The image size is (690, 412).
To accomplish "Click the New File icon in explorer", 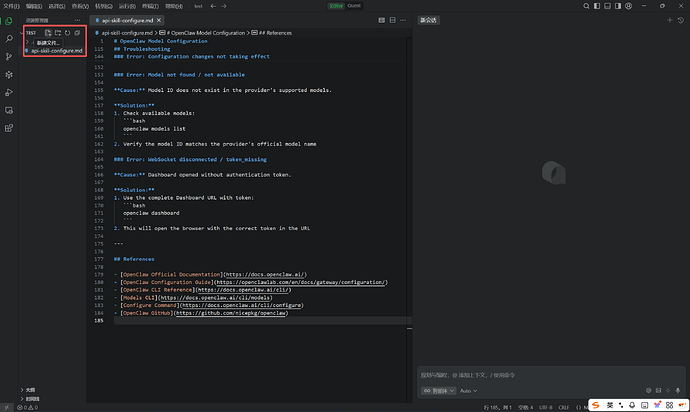I will (46, 33).
